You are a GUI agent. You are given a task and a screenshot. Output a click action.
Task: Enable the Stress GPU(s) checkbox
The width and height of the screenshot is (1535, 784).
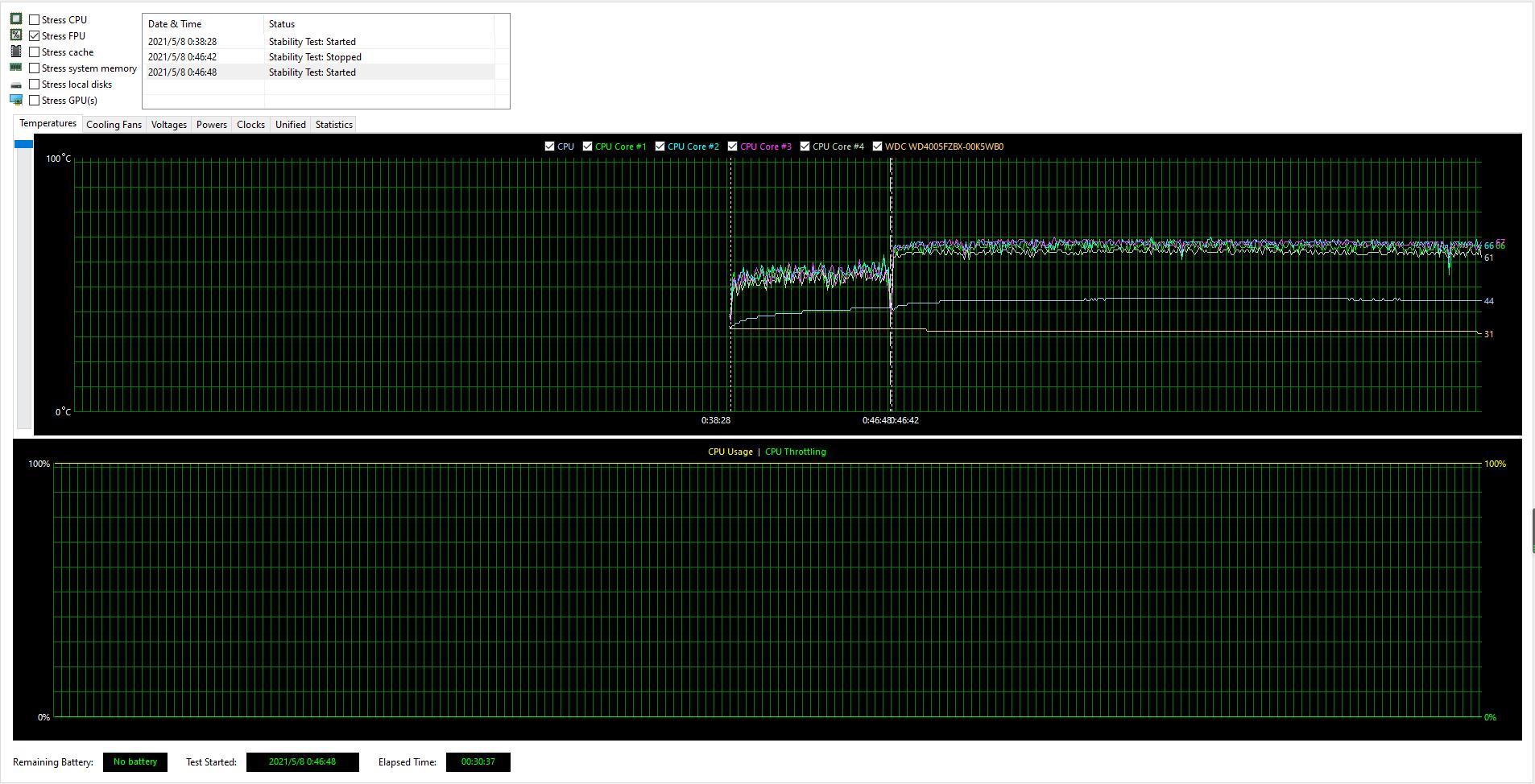click(35, 100)
